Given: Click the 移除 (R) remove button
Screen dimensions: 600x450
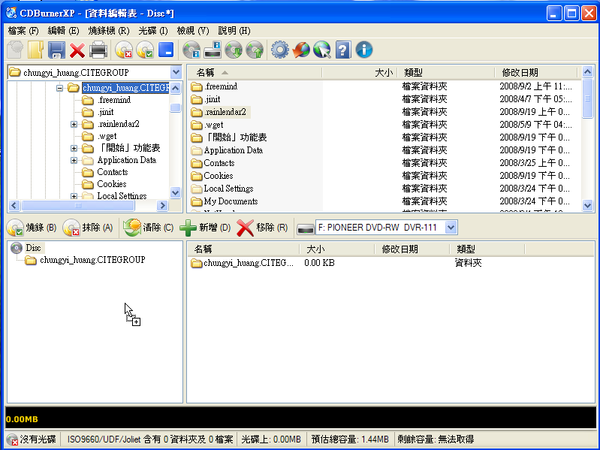Looking at the screenshot, I should (262, 228).
